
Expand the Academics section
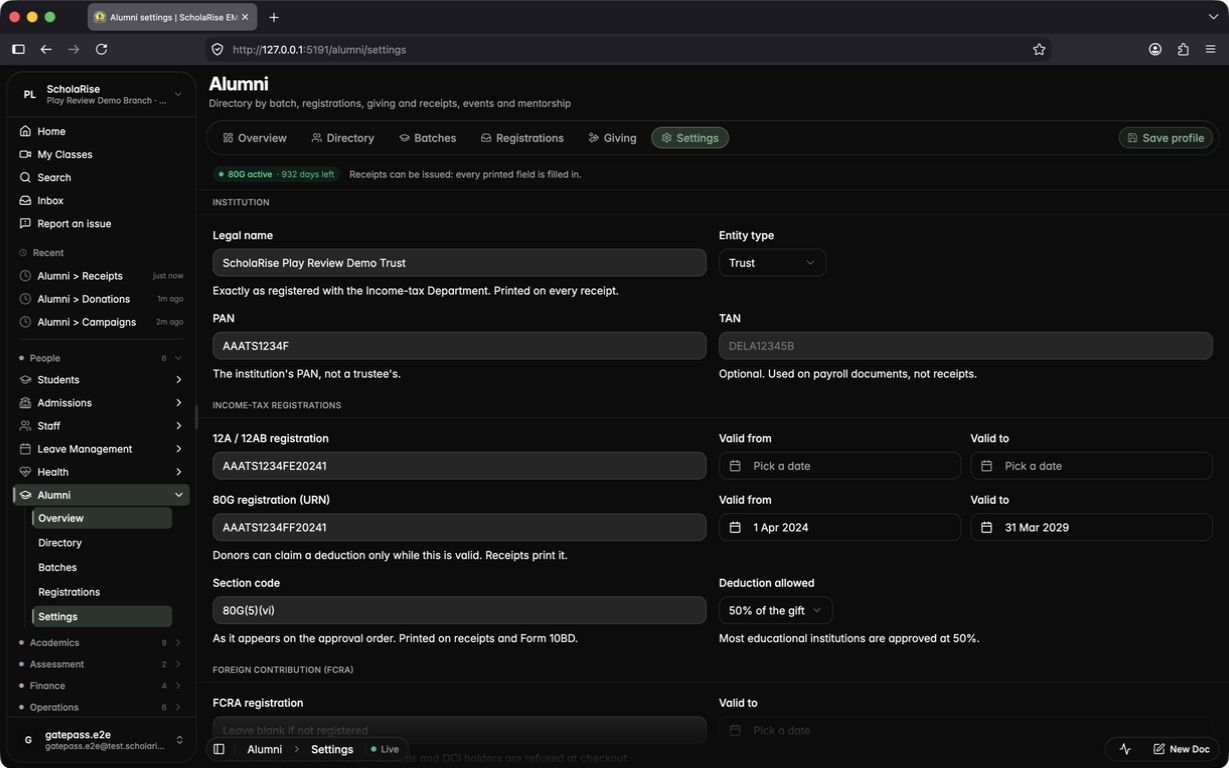click(100, 643)
